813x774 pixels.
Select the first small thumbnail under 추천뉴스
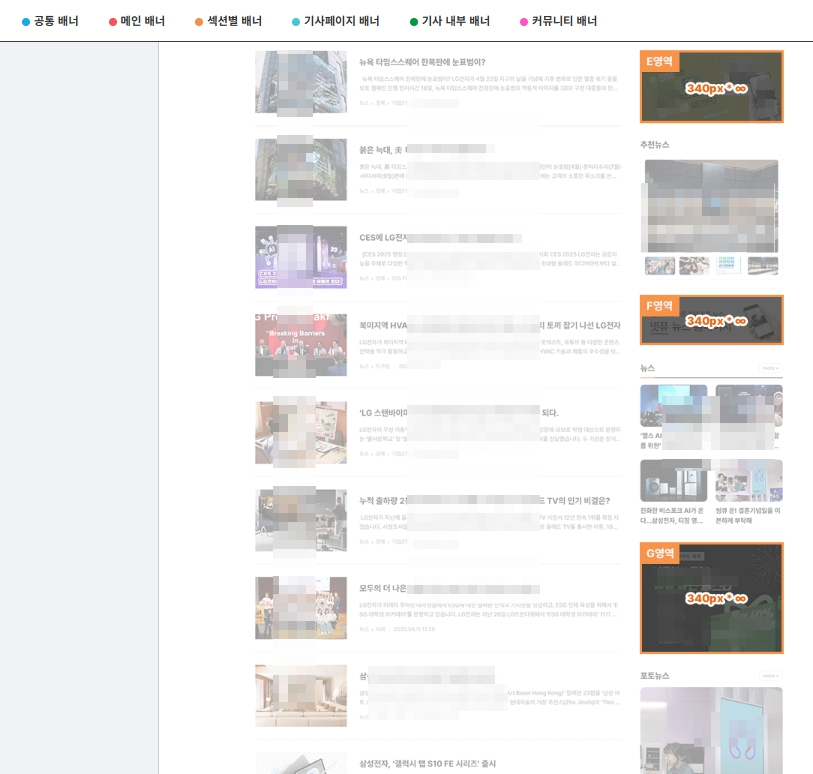[x=660, y=265]
